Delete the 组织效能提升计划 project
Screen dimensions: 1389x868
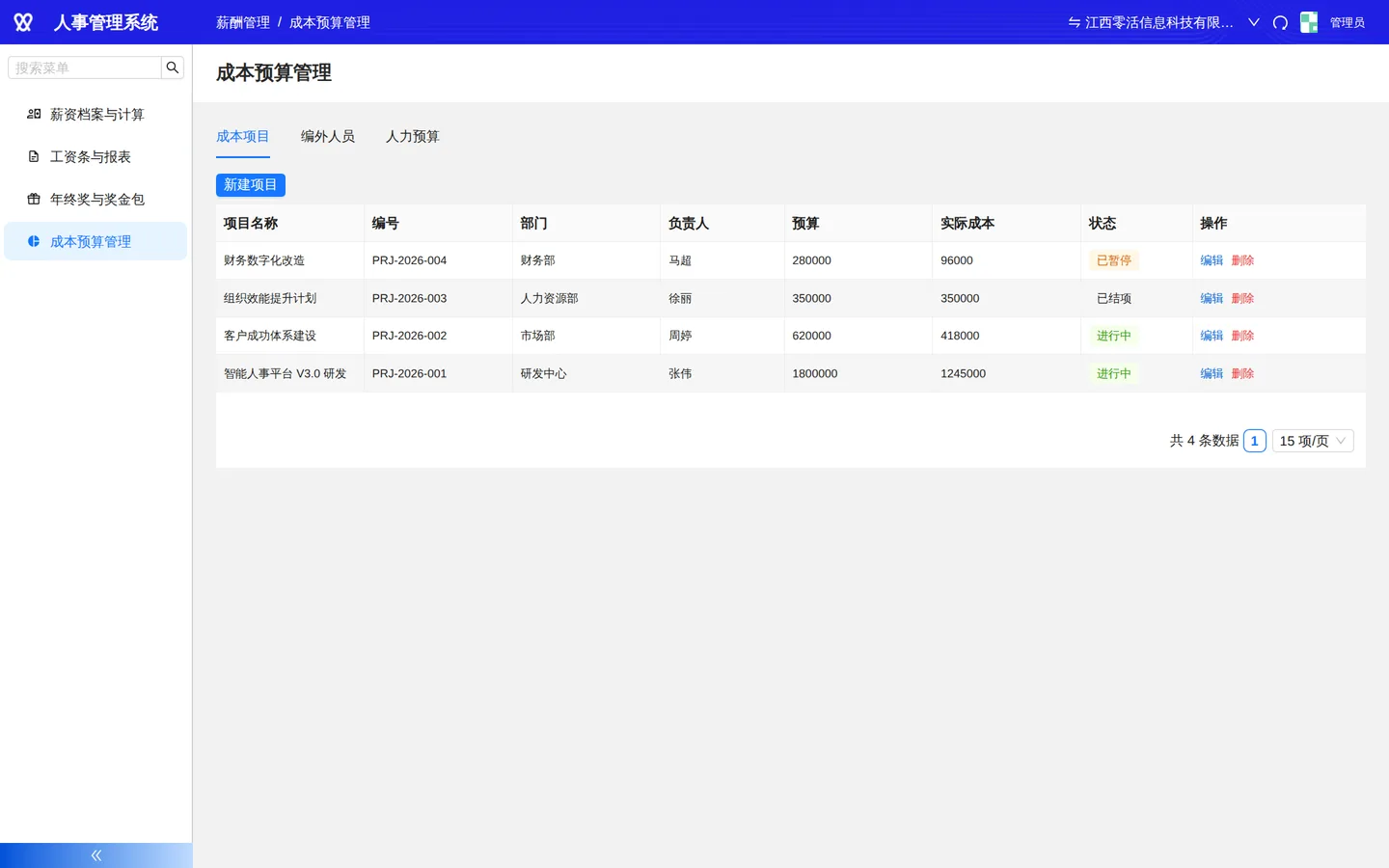[1242, 298]
